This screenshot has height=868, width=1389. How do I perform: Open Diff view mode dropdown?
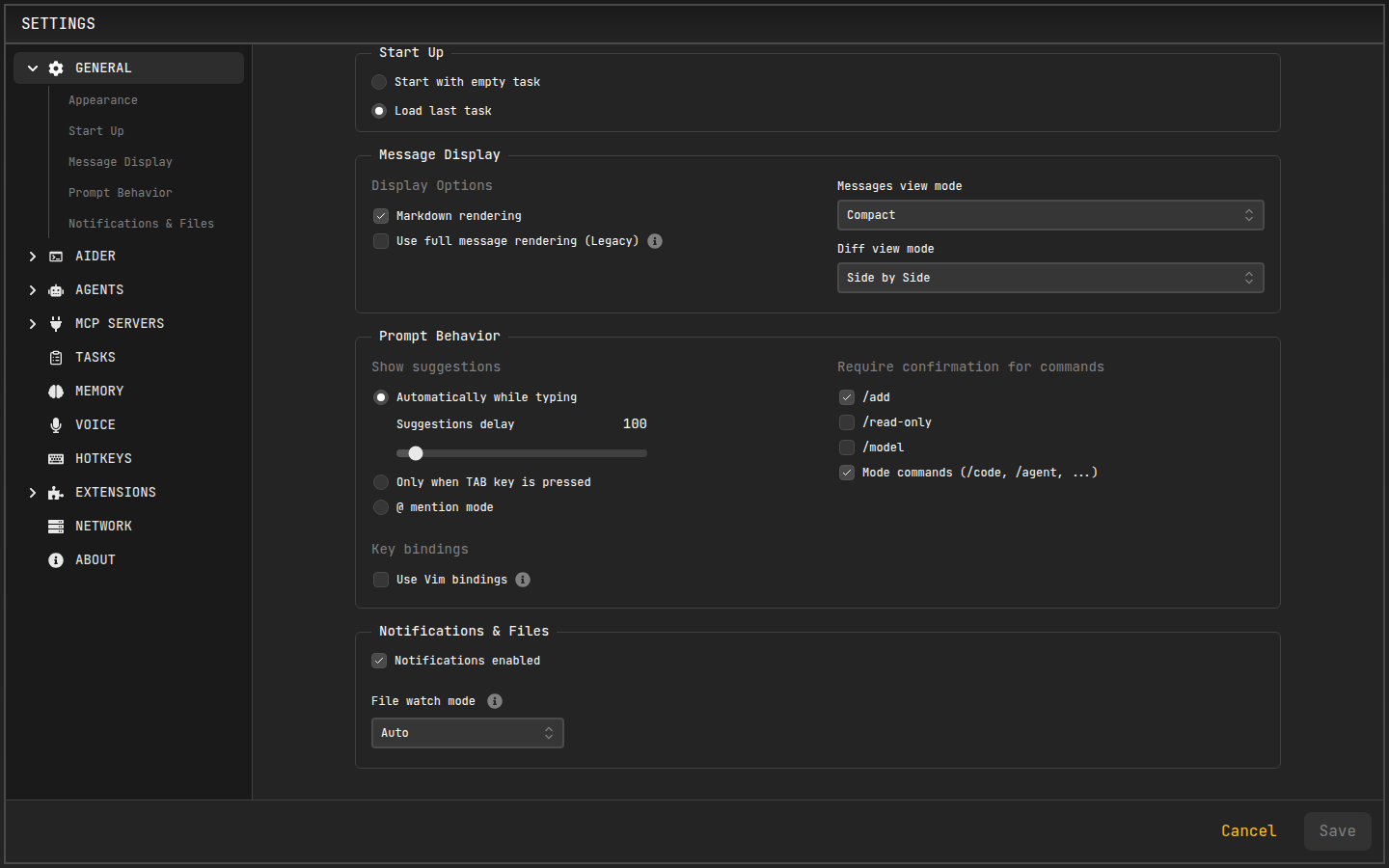(x=1050, y=278)
